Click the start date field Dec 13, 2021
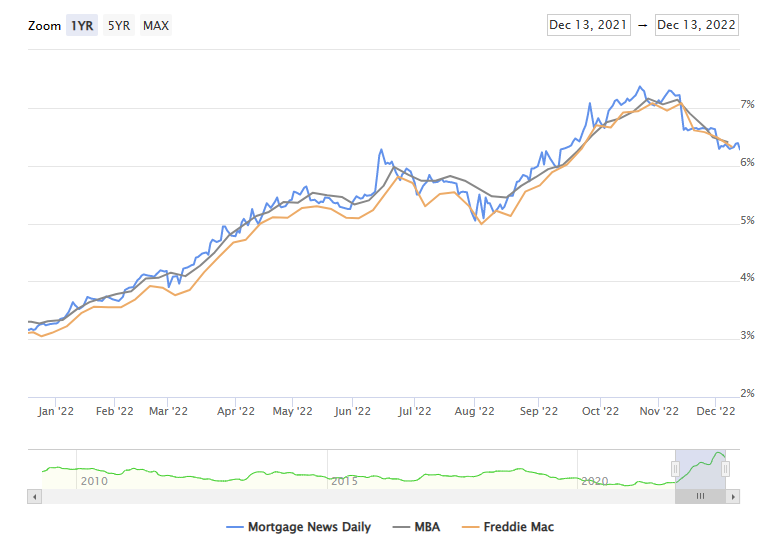The image size is (766, 544). click(589, 25)
